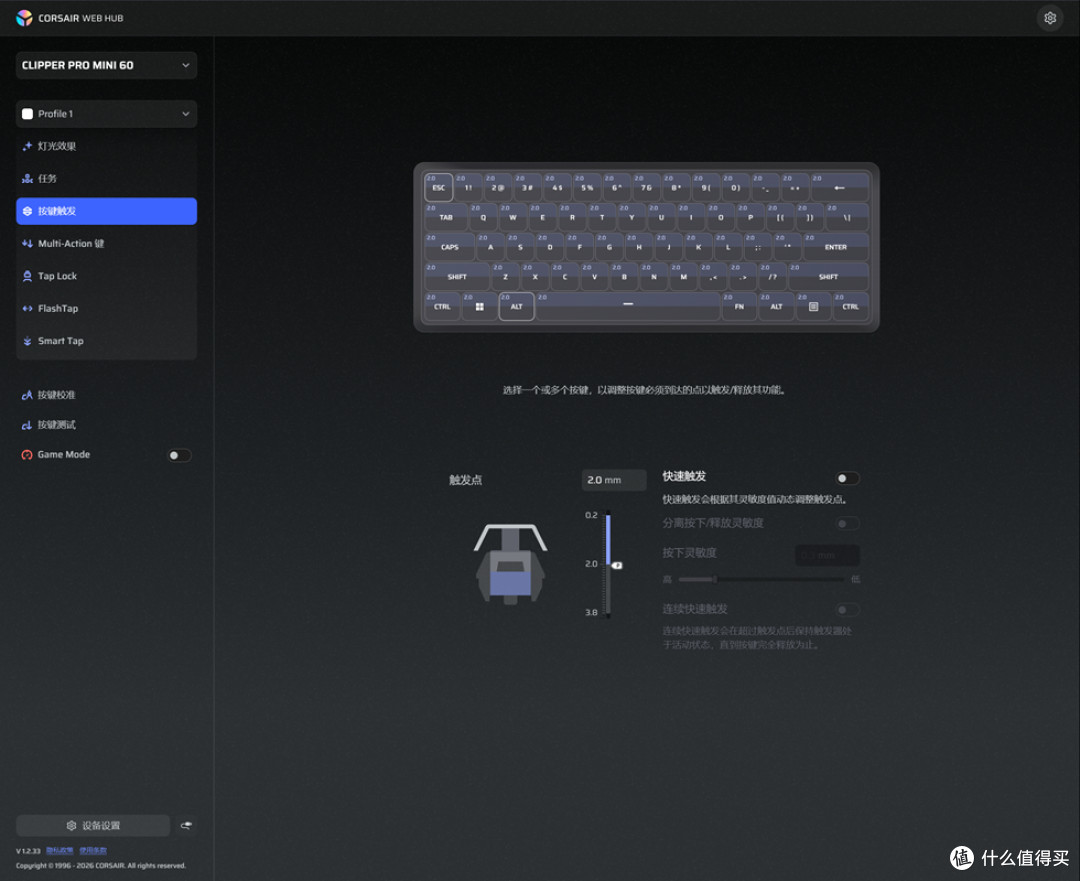Viewport: 1080px width, 881px height.
Task: Open the Tap Lock settings
Action: pyautogui.click(x=106, y=276)
